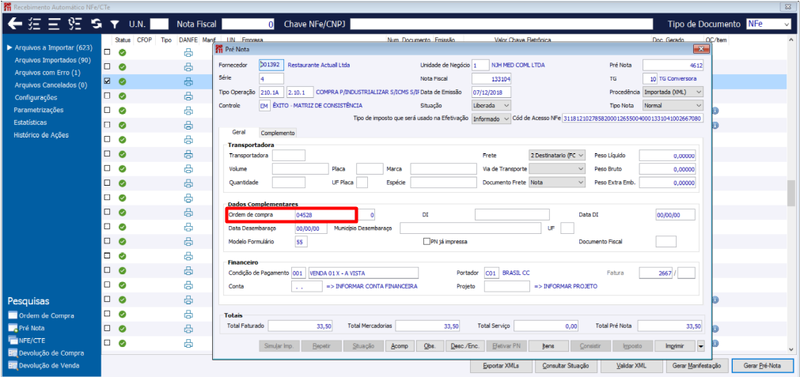Viewport: 800px width, 377px height.
Task: Open Estatísticas in the sidebar
Action: coord(30,122)
